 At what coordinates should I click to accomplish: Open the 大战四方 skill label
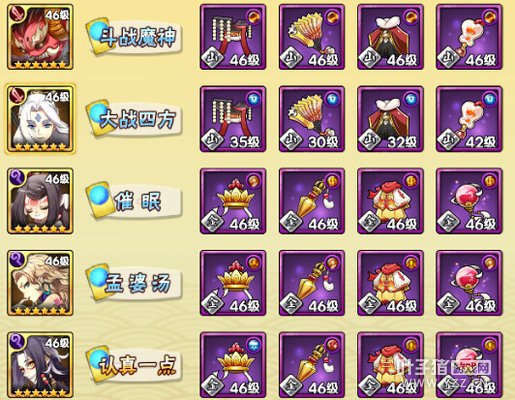(134, 119)
